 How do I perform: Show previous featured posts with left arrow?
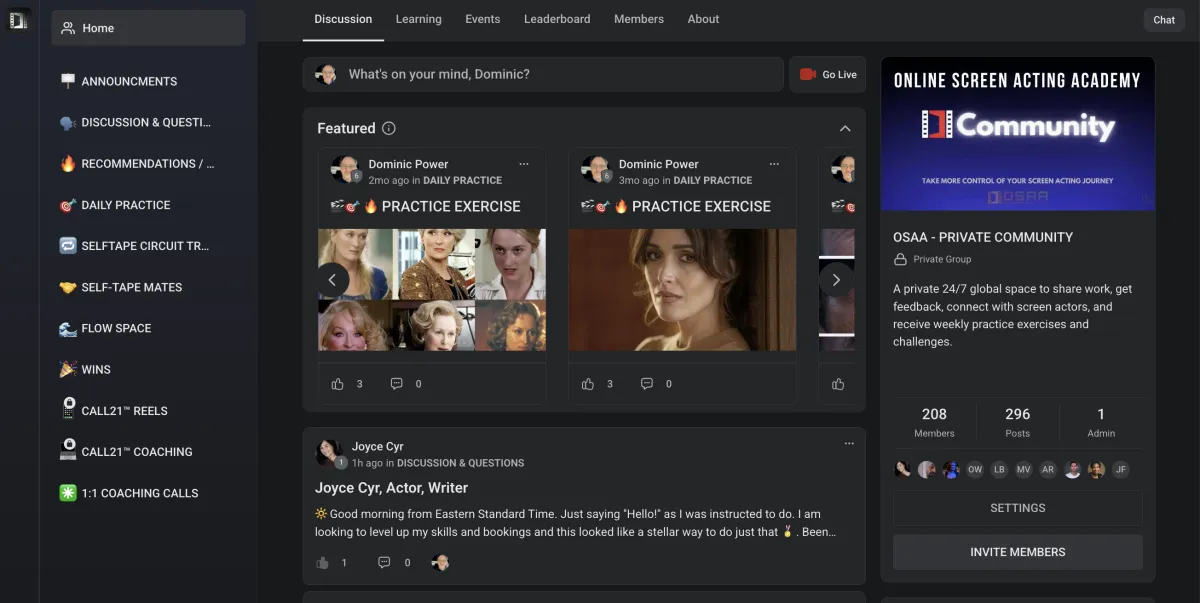point(333,280)
